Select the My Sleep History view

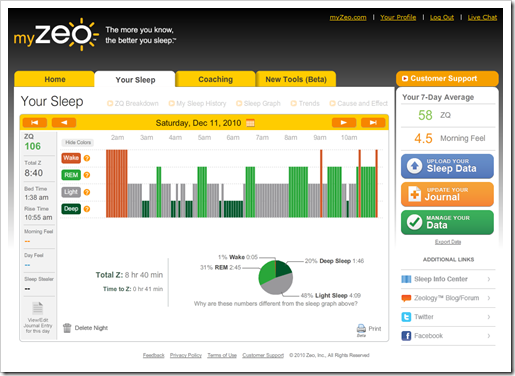pos(197,103)
